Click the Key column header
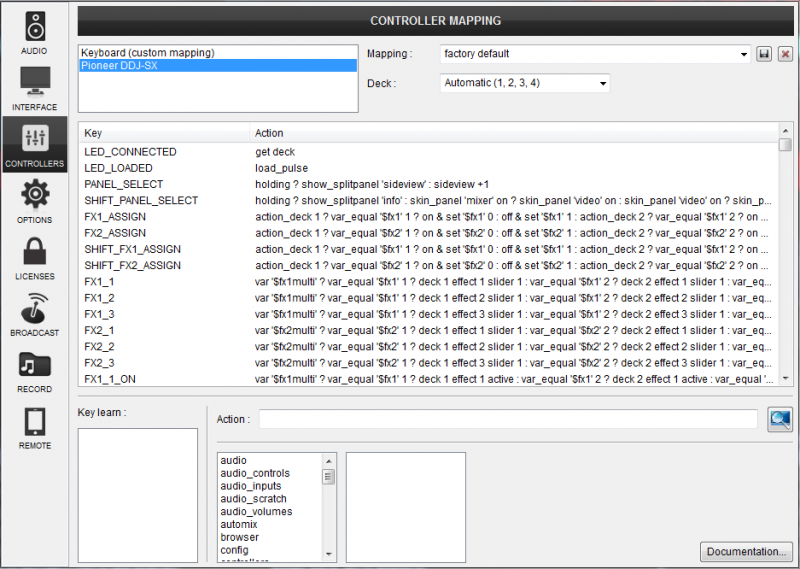800x569 pixels. pyautogui.click(x=164, y=133)
